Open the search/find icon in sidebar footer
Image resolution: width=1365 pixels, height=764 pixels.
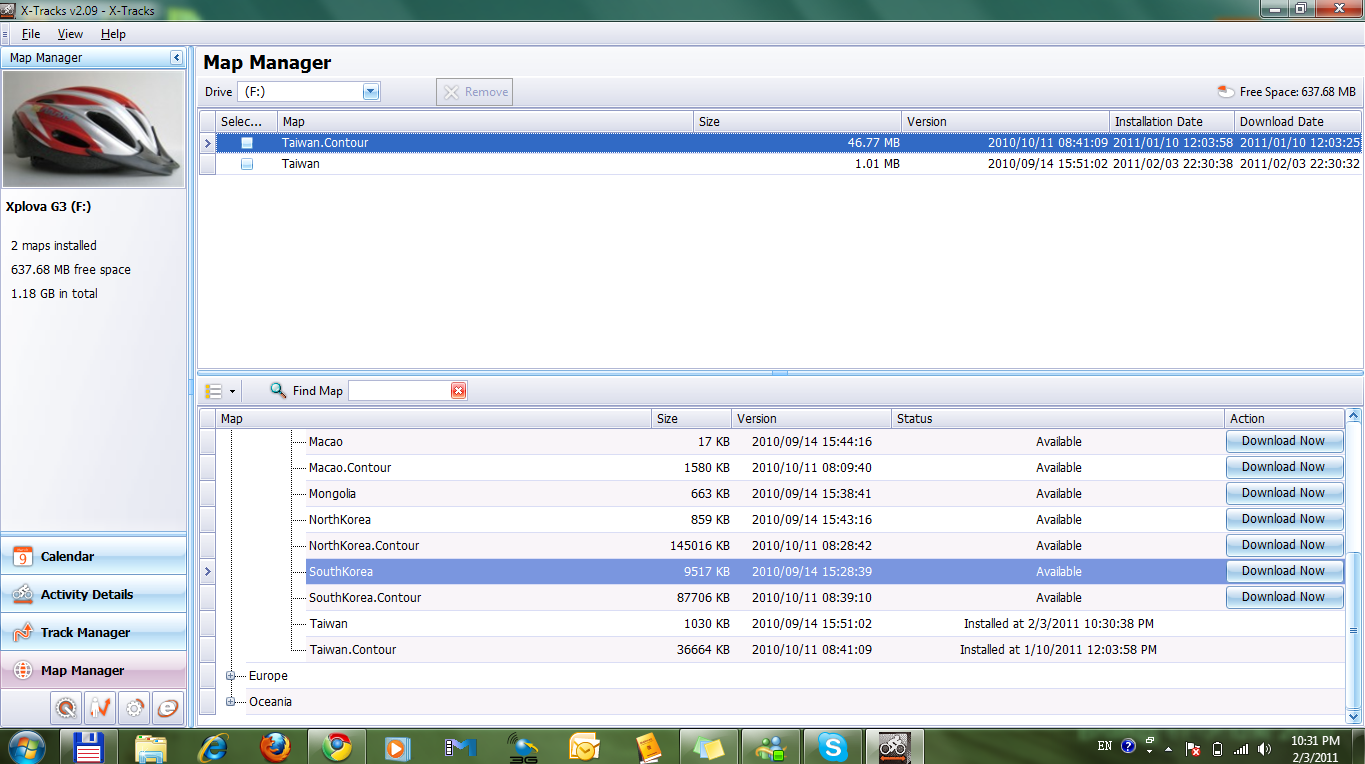click(66, 708)
